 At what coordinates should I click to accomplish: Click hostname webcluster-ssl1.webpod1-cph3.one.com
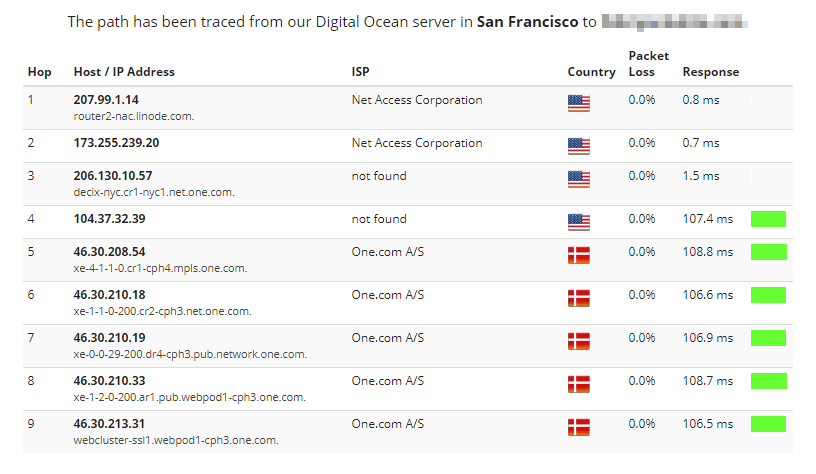[176, 440]
